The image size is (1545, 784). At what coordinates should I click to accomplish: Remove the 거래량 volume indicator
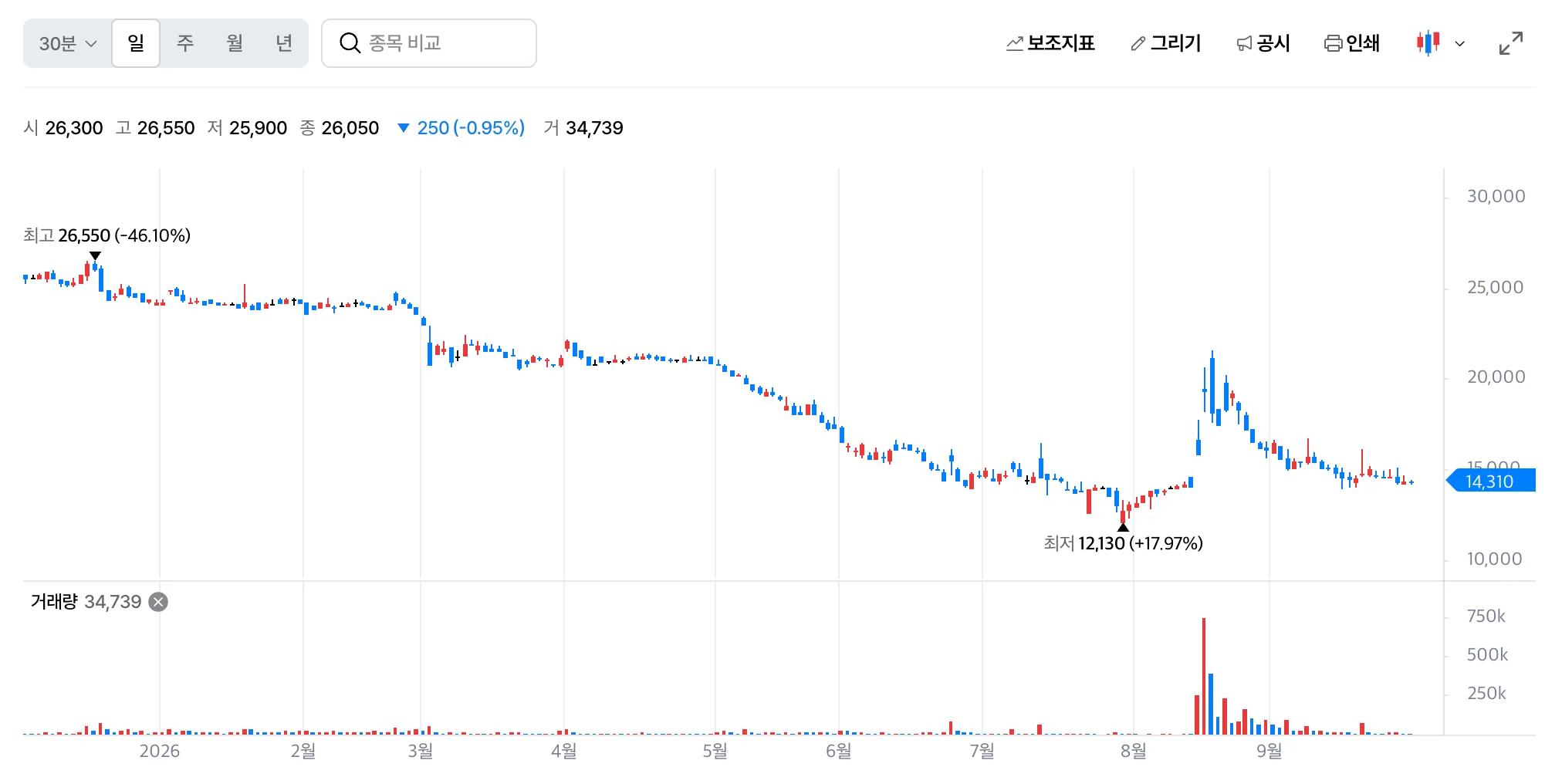click(158, 602)
